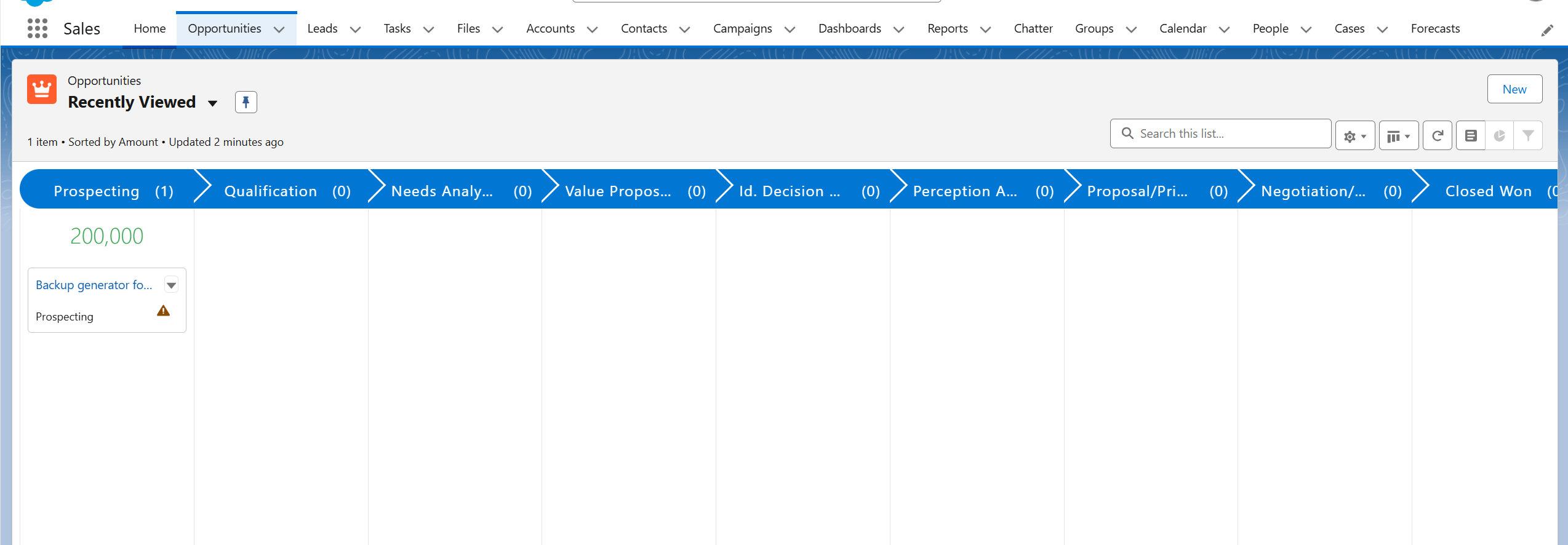
Task: Click the 200,000 Prospecting total amount
Action: [106, 236]
